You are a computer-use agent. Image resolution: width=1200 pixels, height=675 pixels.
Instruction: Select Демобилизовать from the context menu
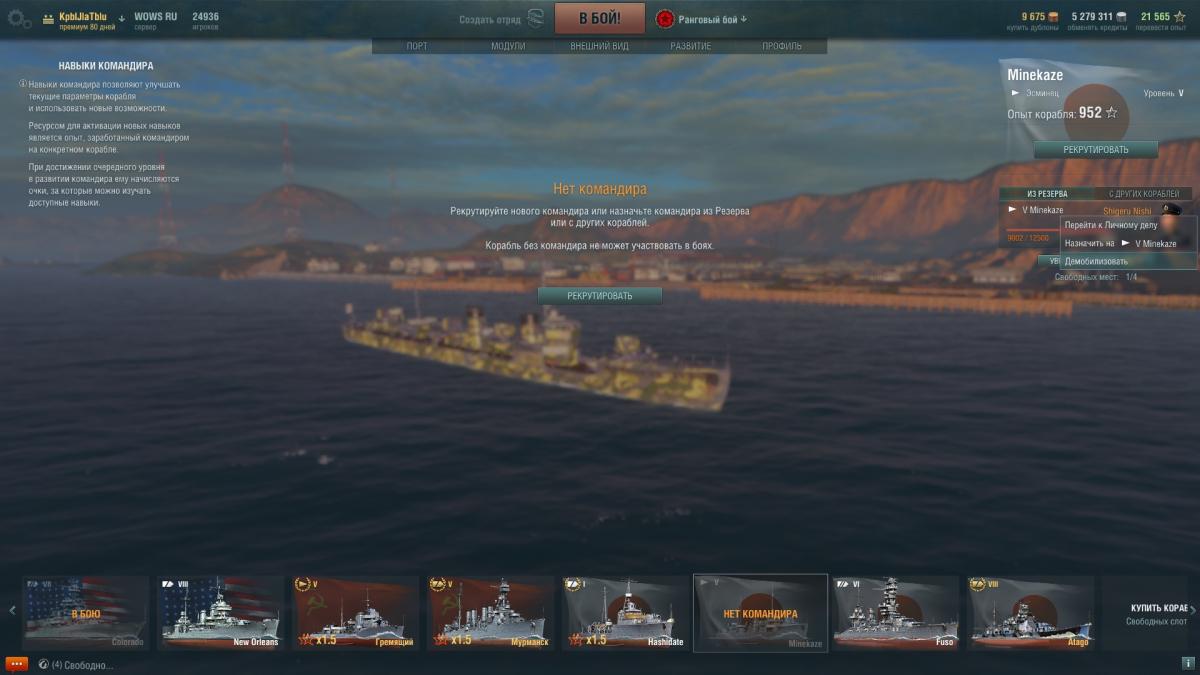click(1129, 261)
